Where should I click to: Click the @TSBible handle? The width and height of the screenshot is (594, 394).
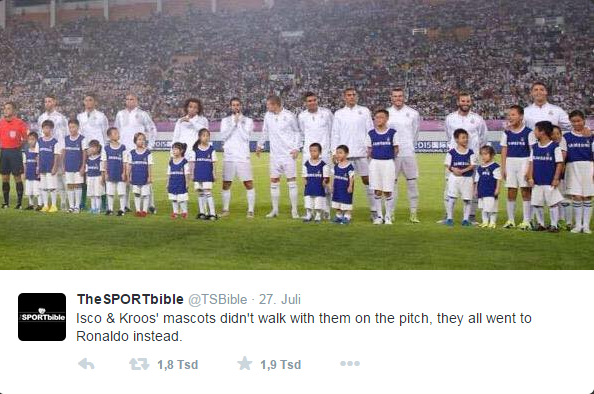(x=218, y=299)
